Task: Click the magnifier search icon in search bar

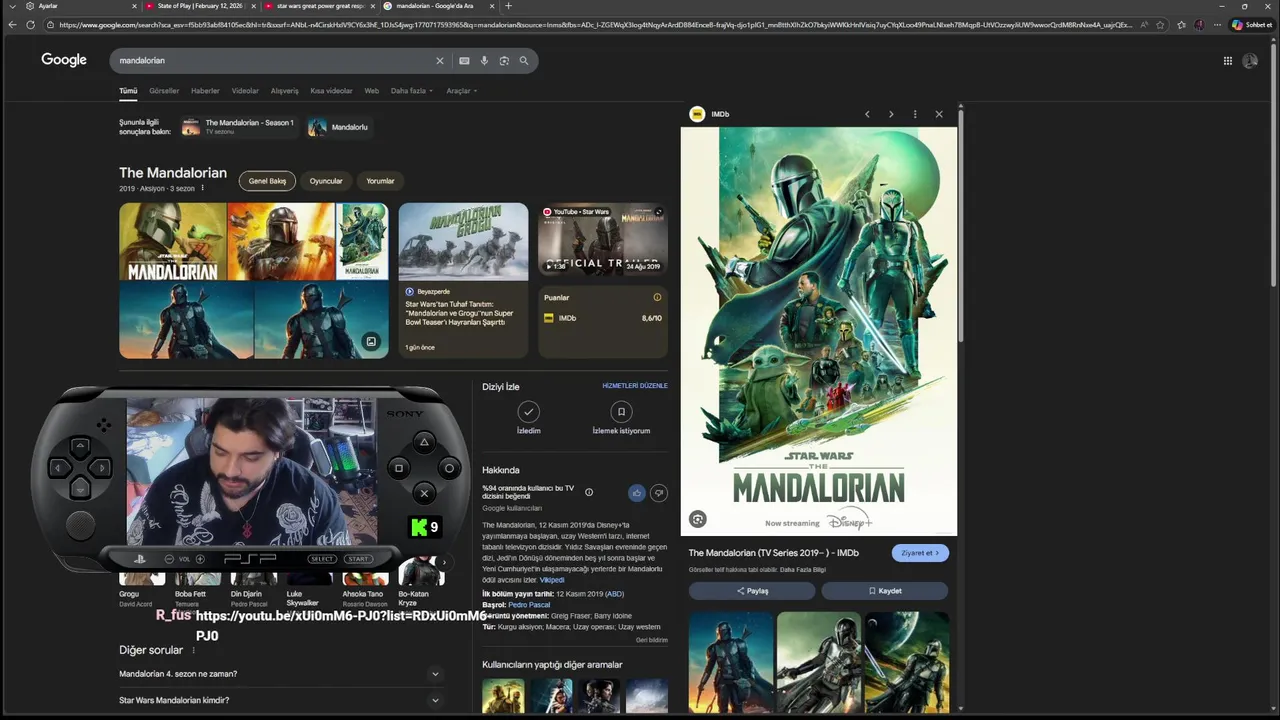Action: coord(524,61)
